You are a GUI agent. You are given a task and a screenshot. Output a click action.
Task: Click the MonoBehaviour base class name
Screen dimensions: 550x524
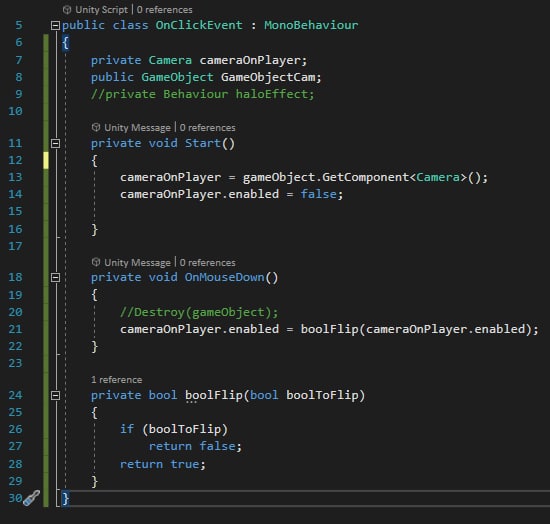coord(311,25)
